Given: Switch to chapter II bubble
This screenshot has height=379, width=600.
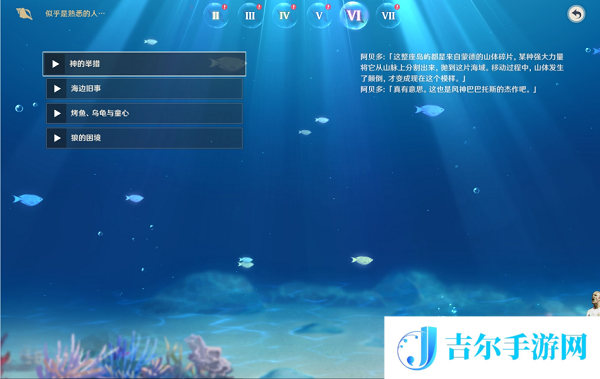Looking at the screenshot, I should [216, 16].
